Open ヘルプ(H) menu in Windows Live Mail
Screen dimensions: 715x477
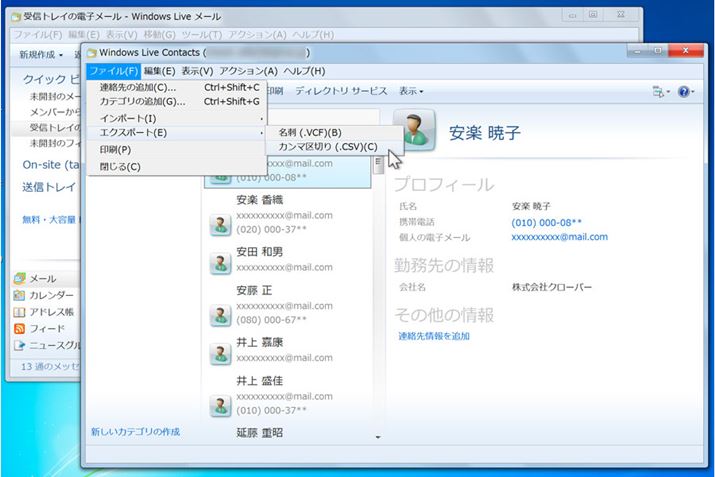313,35
